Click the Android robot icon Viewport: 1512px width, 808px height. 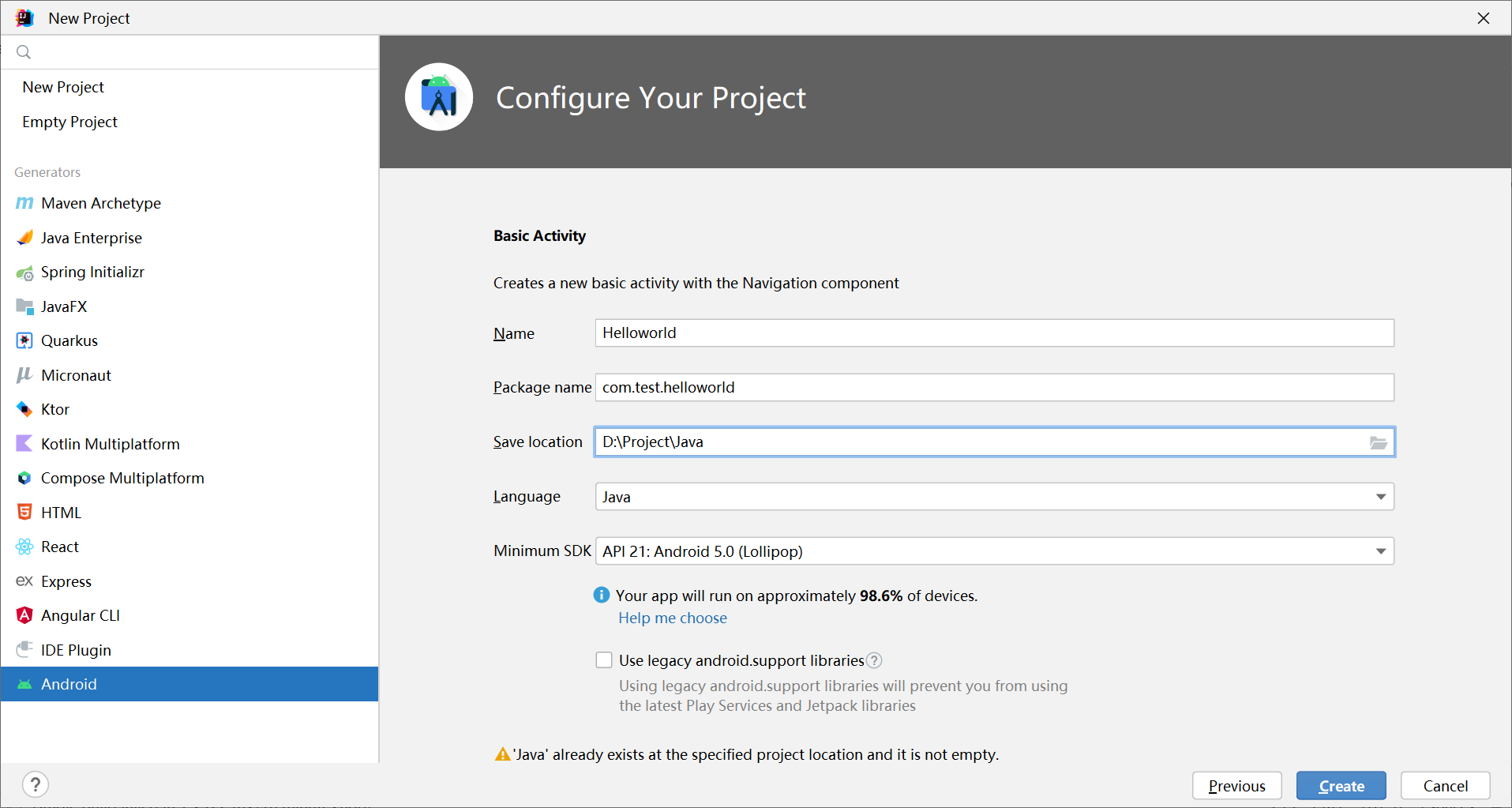click(x=24, y=684)
